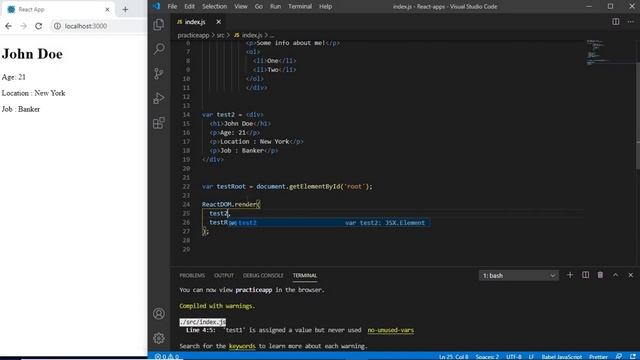Split the terminal panel
This screenshot has height=360, width=640.
pos(585,275)
